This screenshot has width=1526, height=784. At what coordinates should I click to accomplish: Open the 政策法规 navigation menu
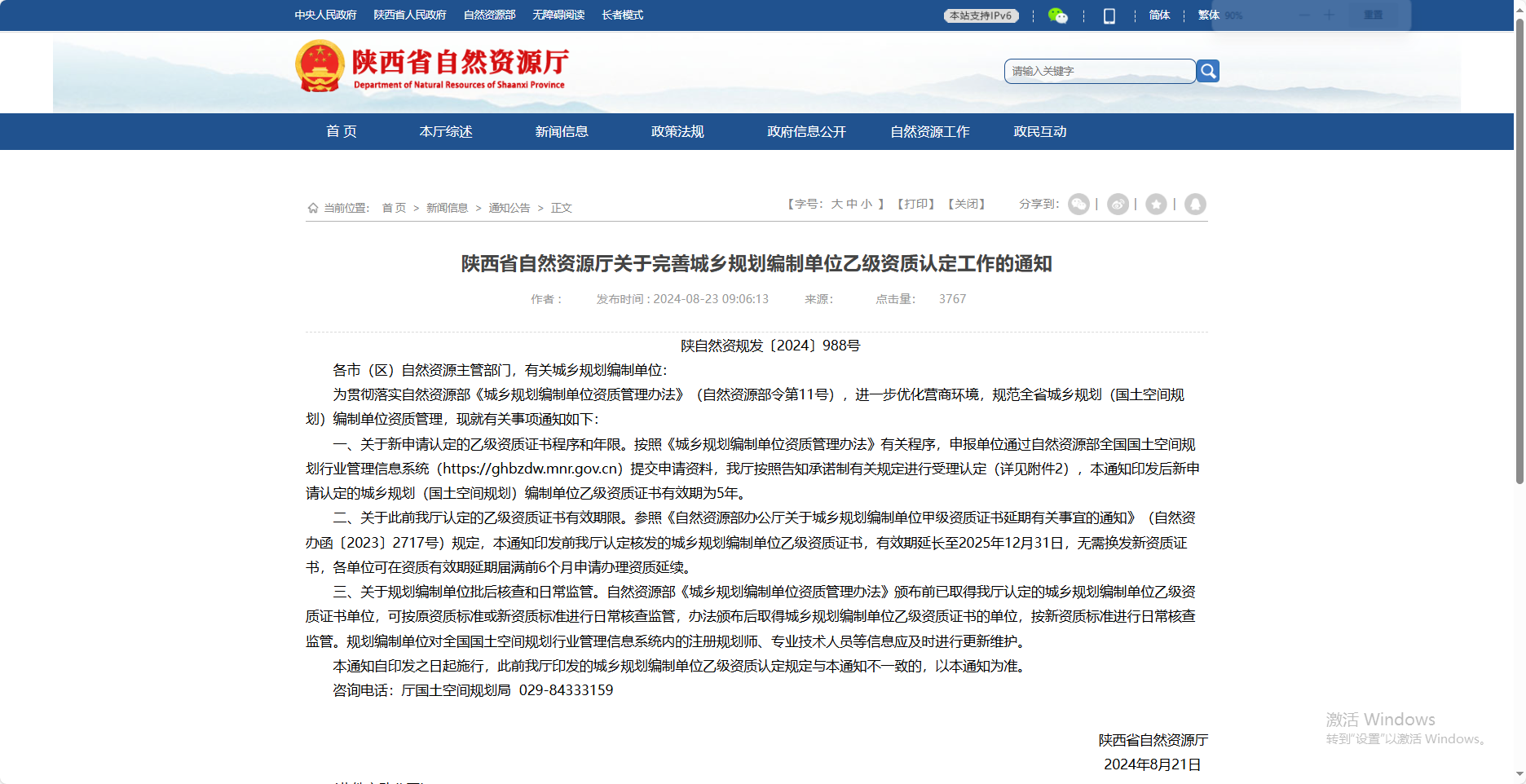677,132
